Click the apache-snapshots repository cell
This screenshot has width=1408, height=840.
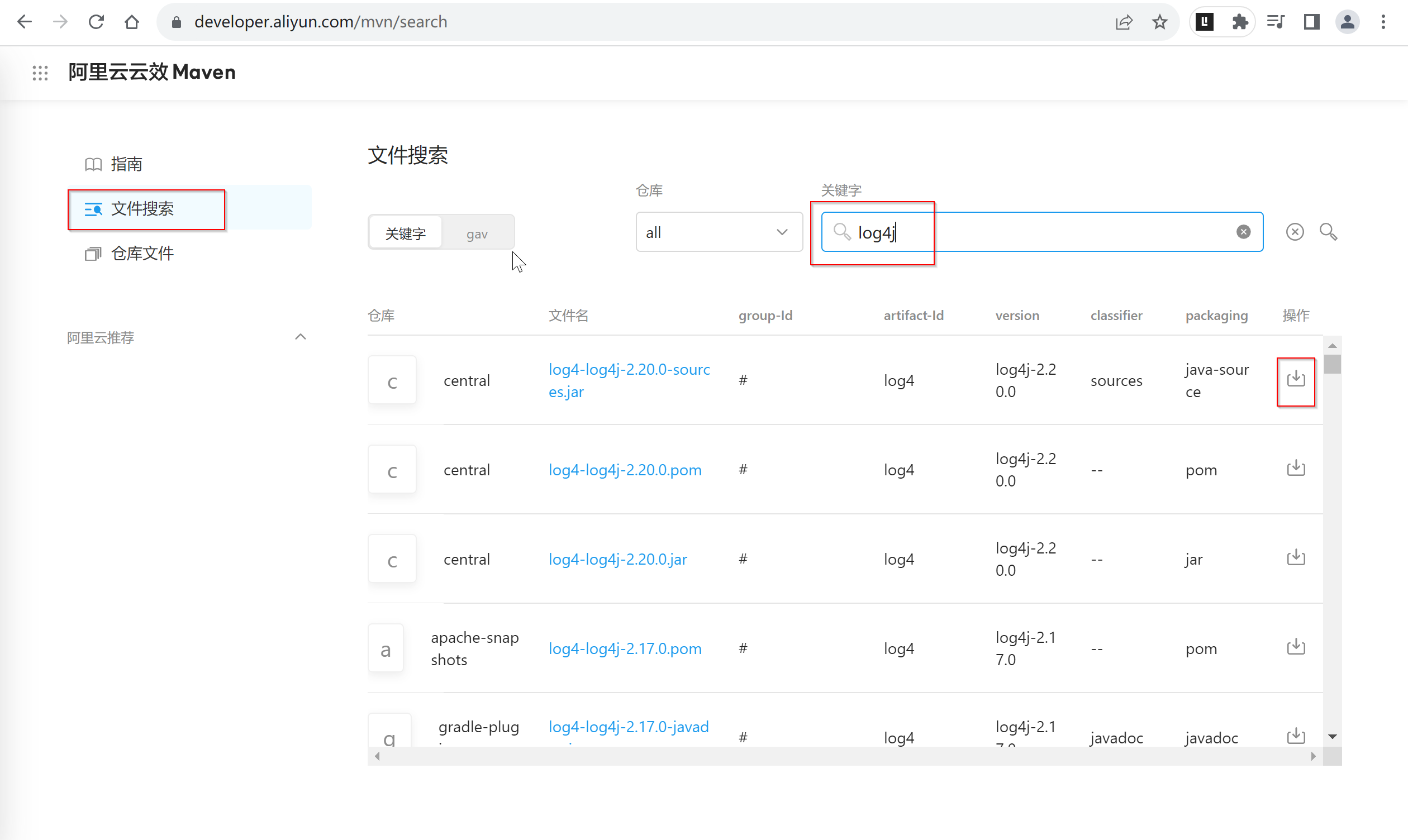click(474, 648)
